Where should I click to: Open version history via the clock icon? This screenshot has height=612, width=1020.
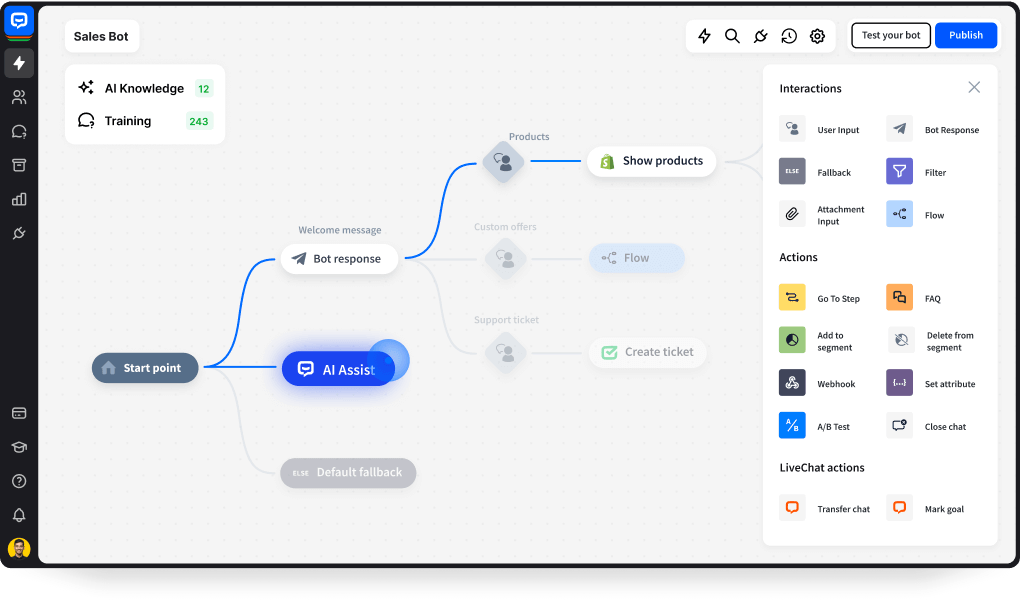pos(789,35)
